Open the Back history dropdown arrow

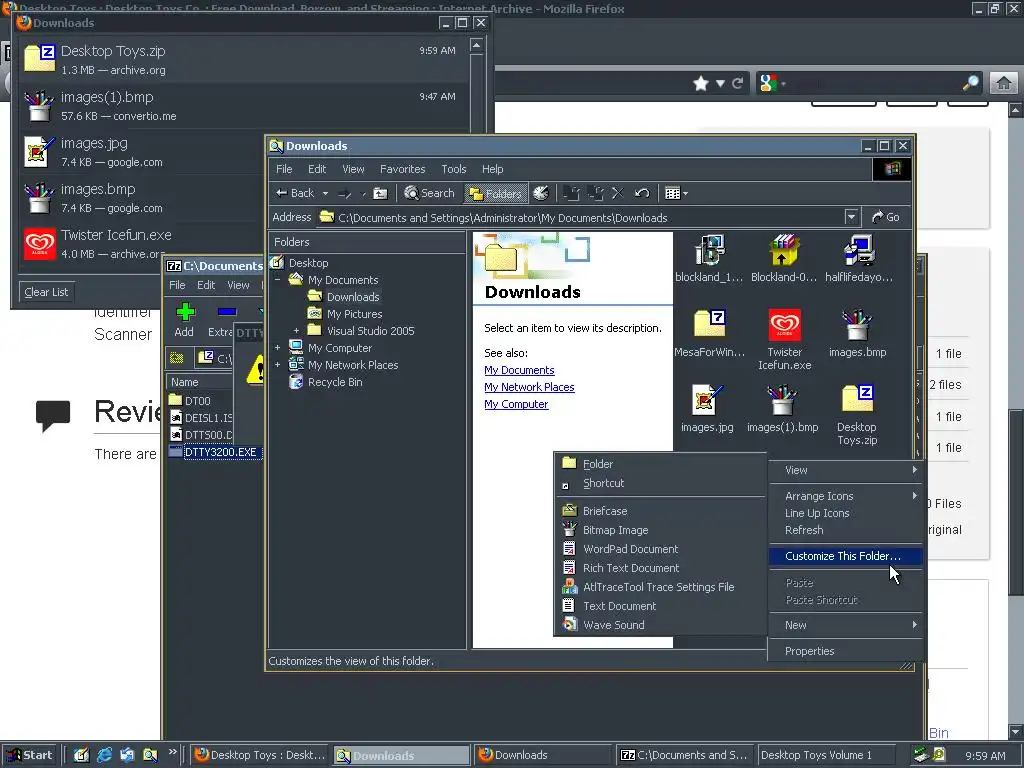[325, 193]
